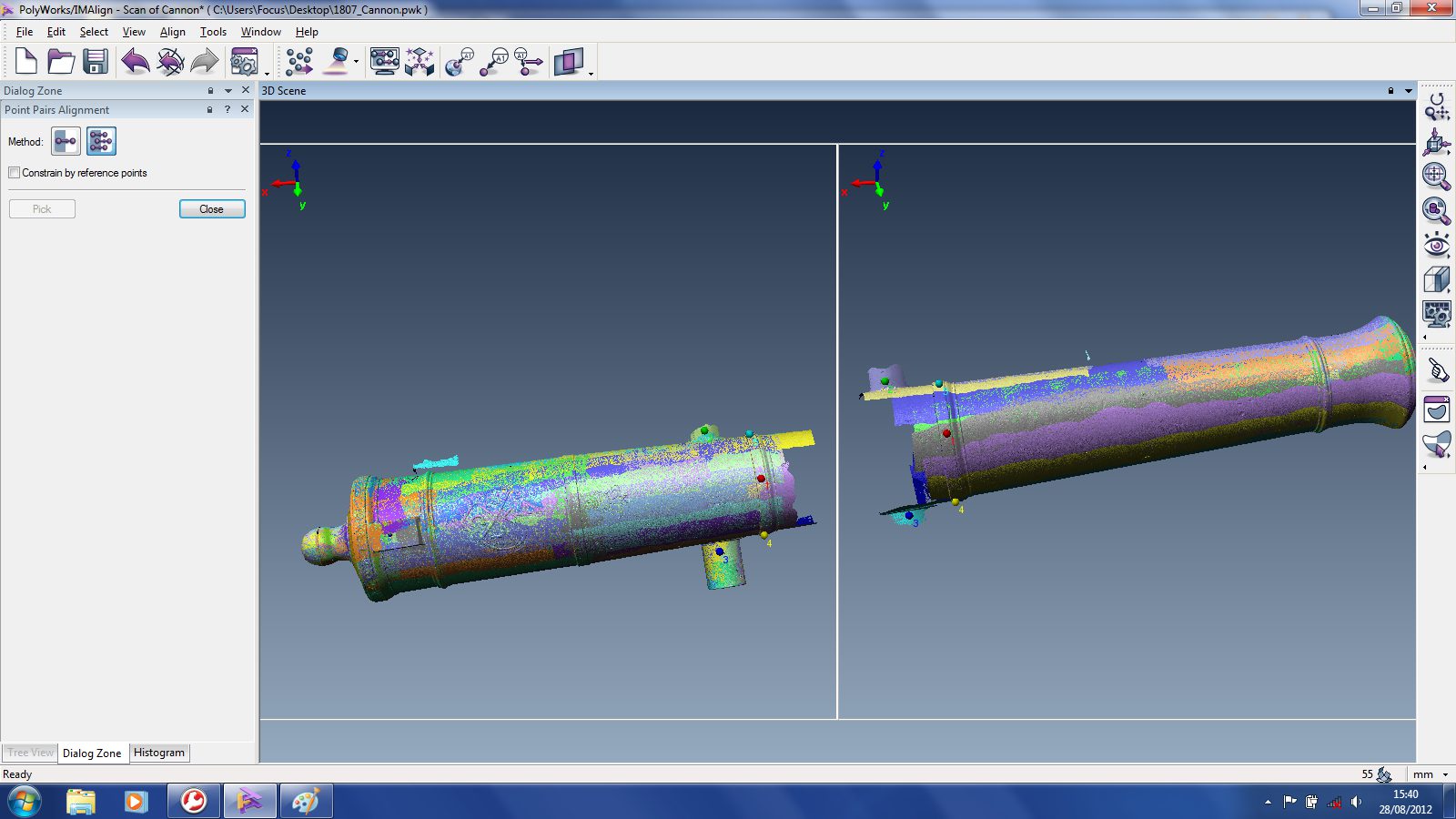Select the multiple point pairs method button
The height and width of the screenshot is (819, 1456).
101,141
